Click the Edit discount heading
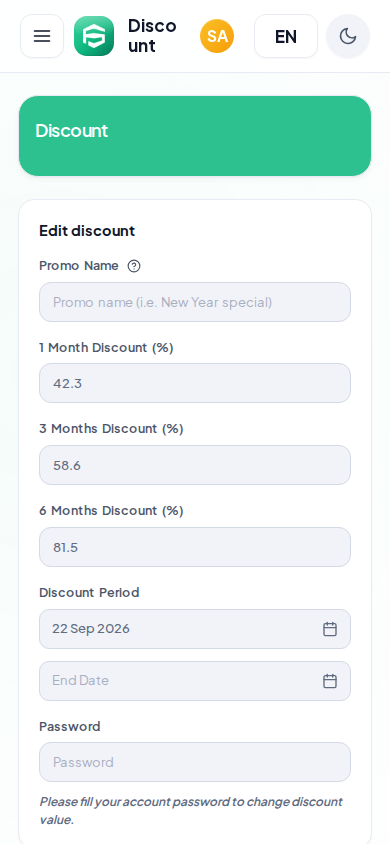 tap(87, 231)
